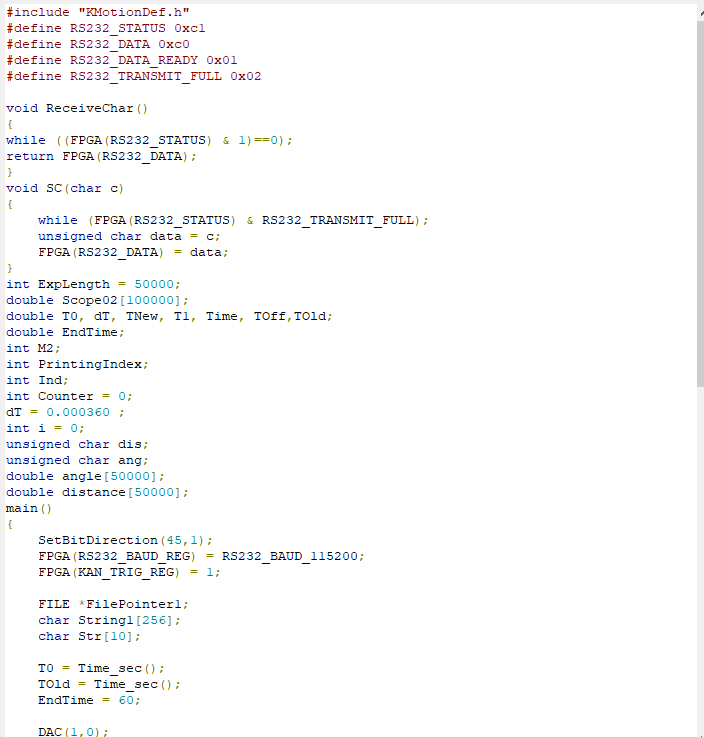The width and height of the screenshot is (704, 737).
Task: Click on void SC(char c) declaration
Action: click(x=64, y=188)
